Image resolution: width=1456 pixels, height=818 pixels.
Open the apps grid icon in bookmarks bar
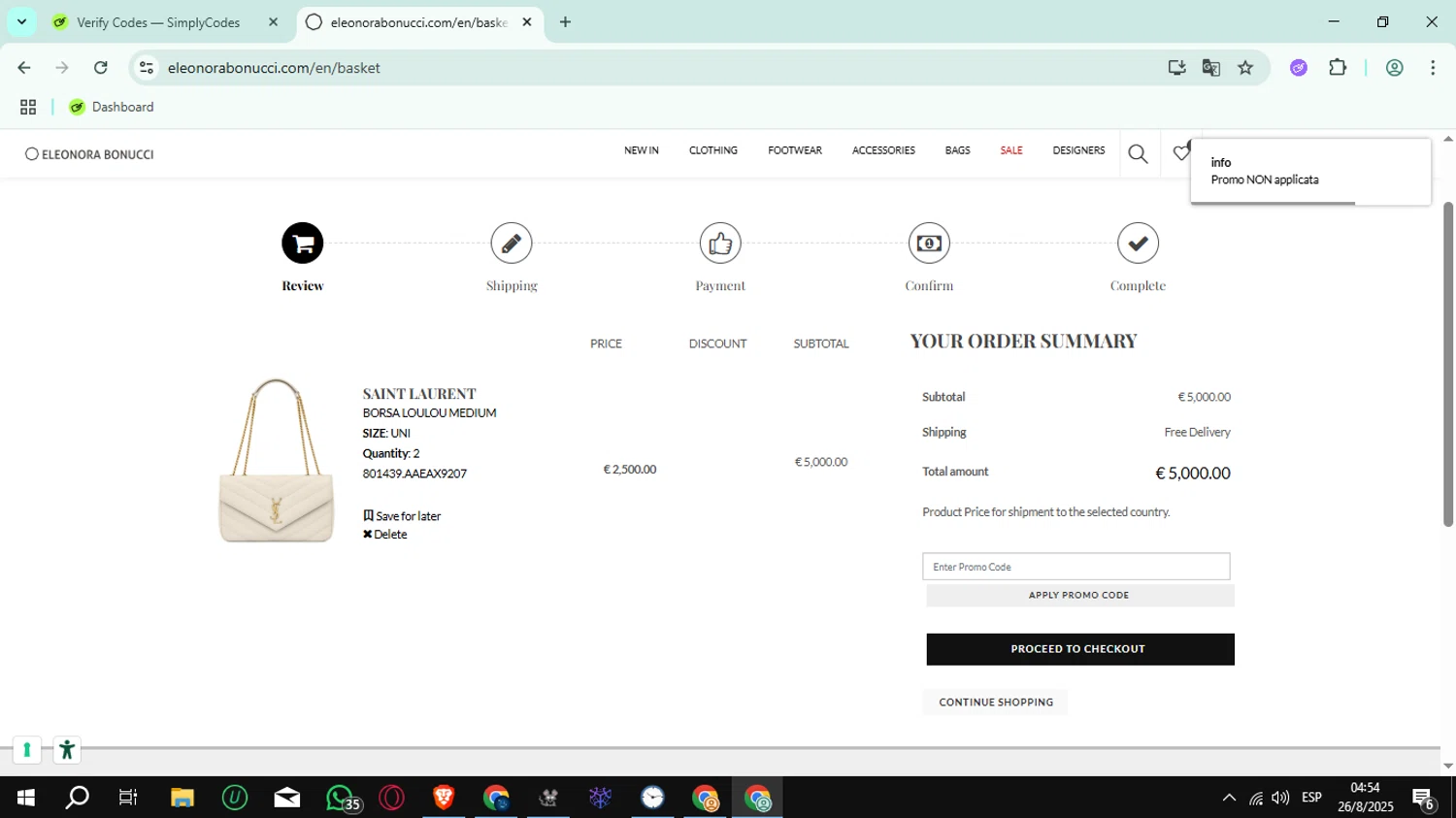(x=28, y=107)
